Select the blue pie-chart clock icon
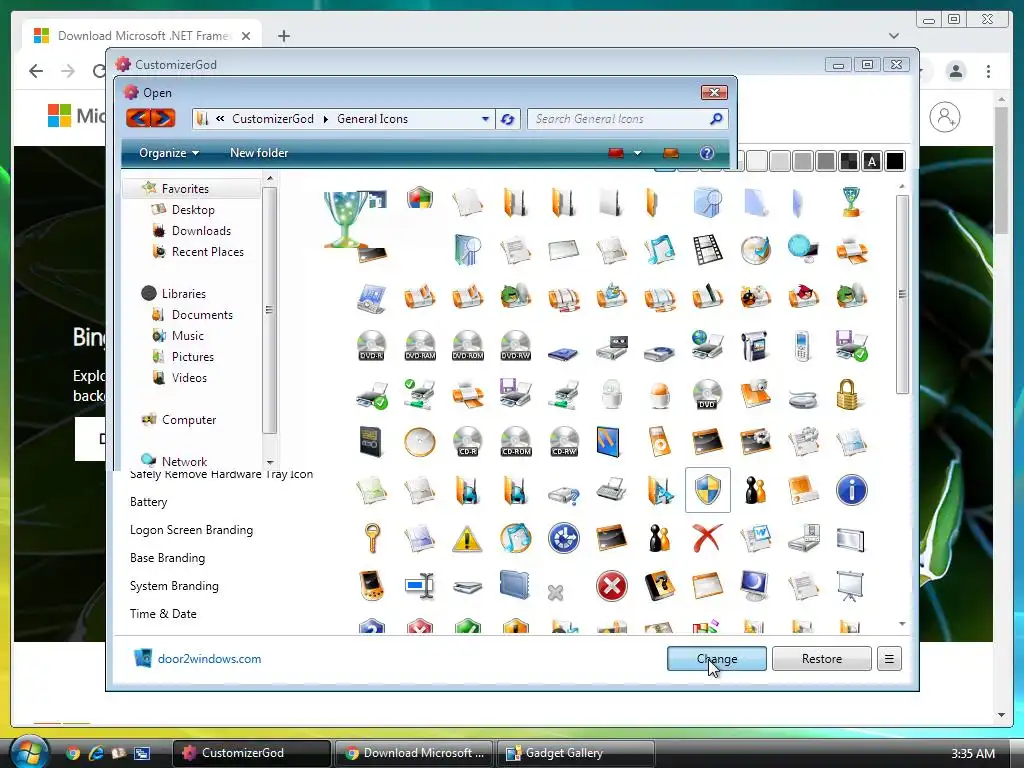Viewport: 1024px width, 768px height. click(564, 539)
